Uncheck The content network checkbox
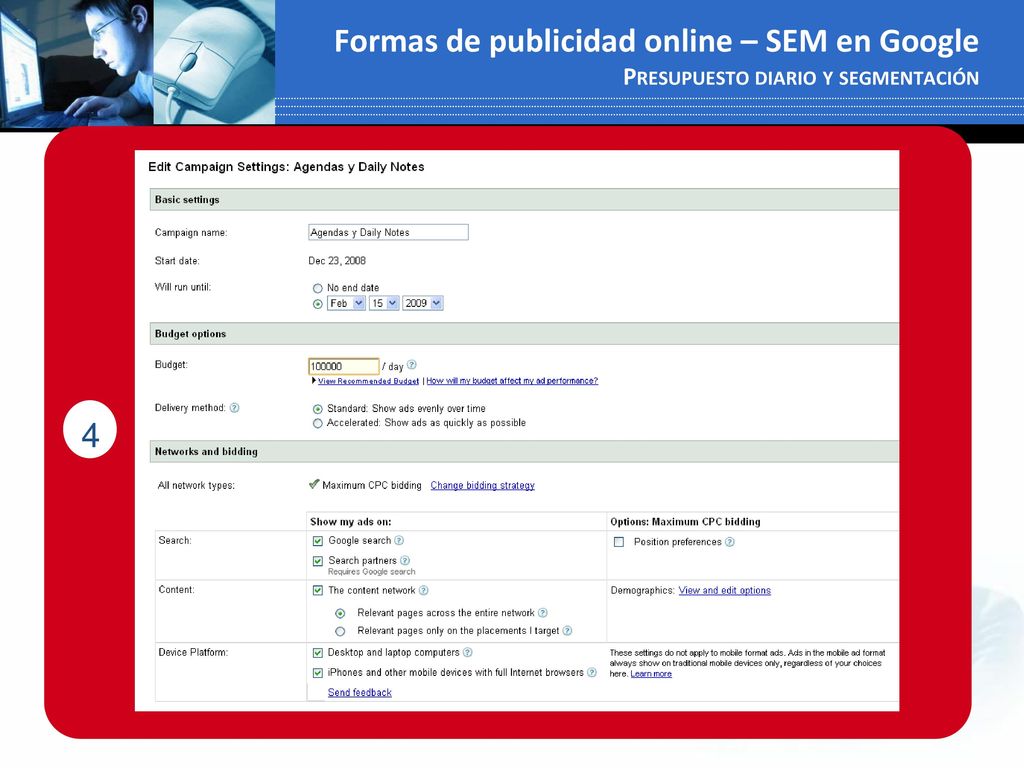The image size is (1024, 768). click(x=318, y=590)
